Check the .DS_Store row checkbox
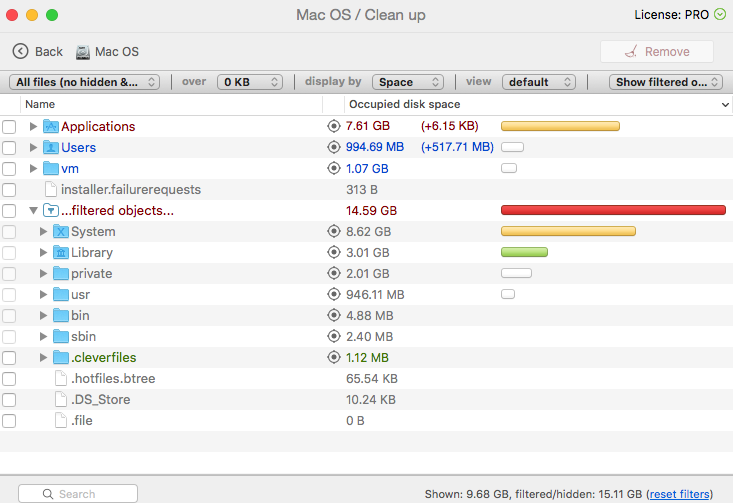This screenshot has width=733, height=503. 9,400
